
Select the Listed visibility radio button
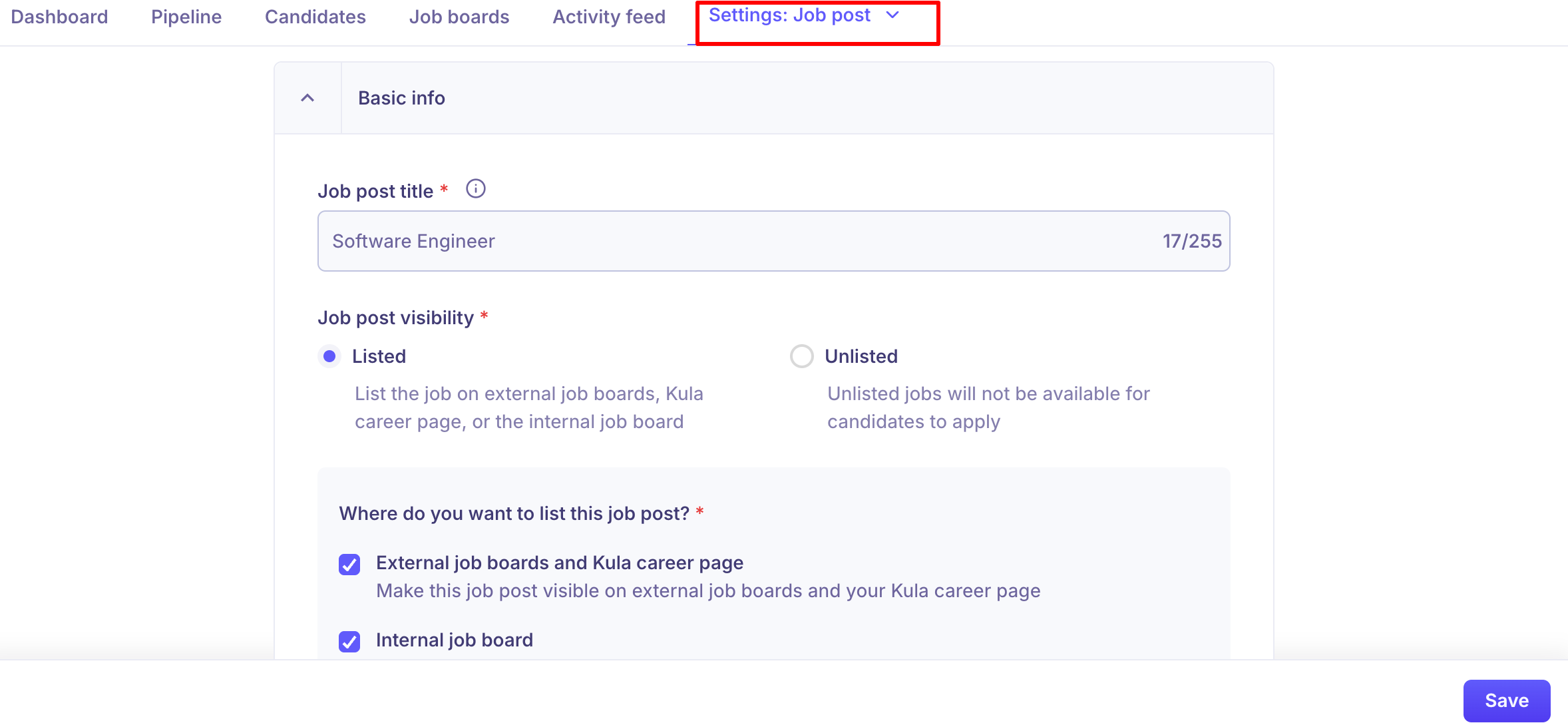(329, 356)
